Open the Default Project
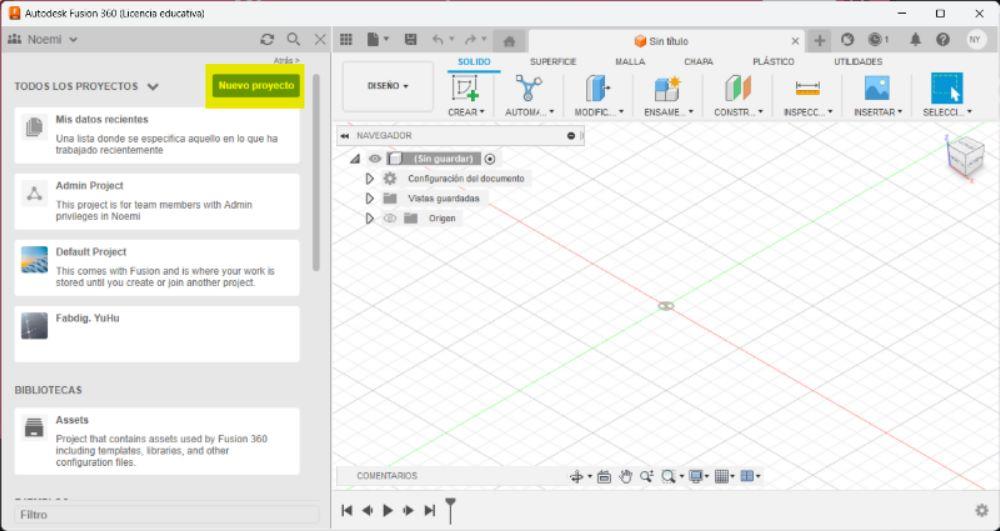 pos(157,268)
